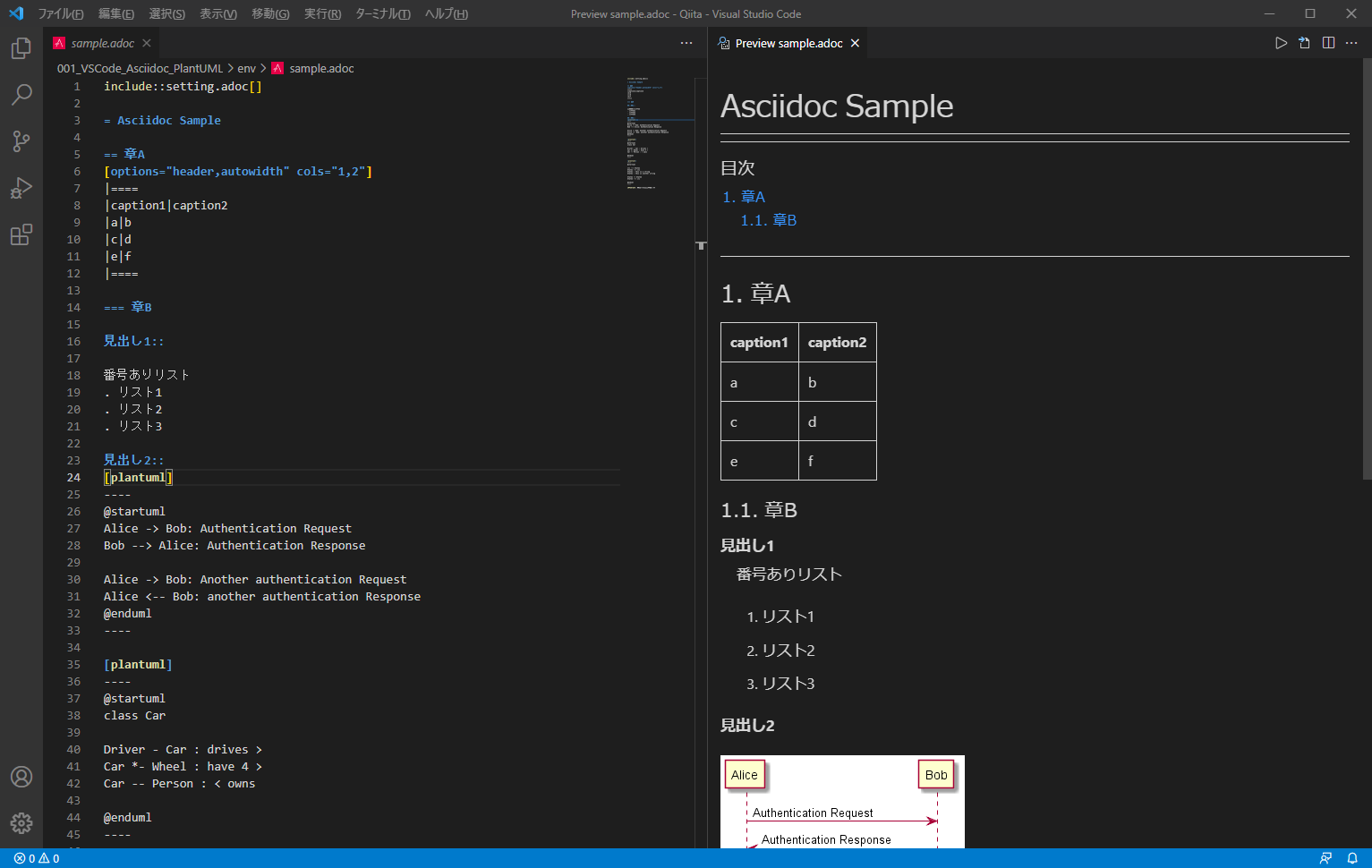Toggle the Split Editor layout icon
Screen dimensions: 1372x868
click(x=1328, y=42)
